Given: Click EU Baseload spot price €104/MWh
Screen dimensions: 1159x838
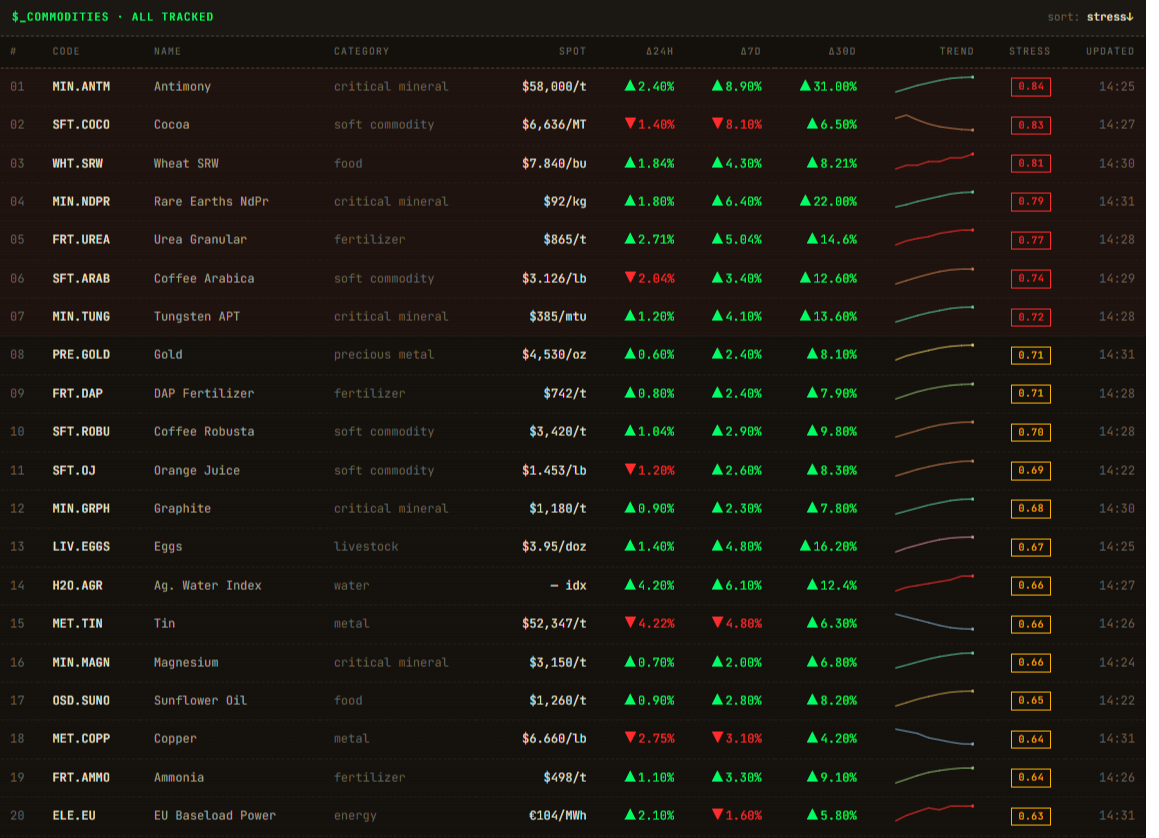Looking at the screenshot, I should pyautogui.click(x=558, y=816).
